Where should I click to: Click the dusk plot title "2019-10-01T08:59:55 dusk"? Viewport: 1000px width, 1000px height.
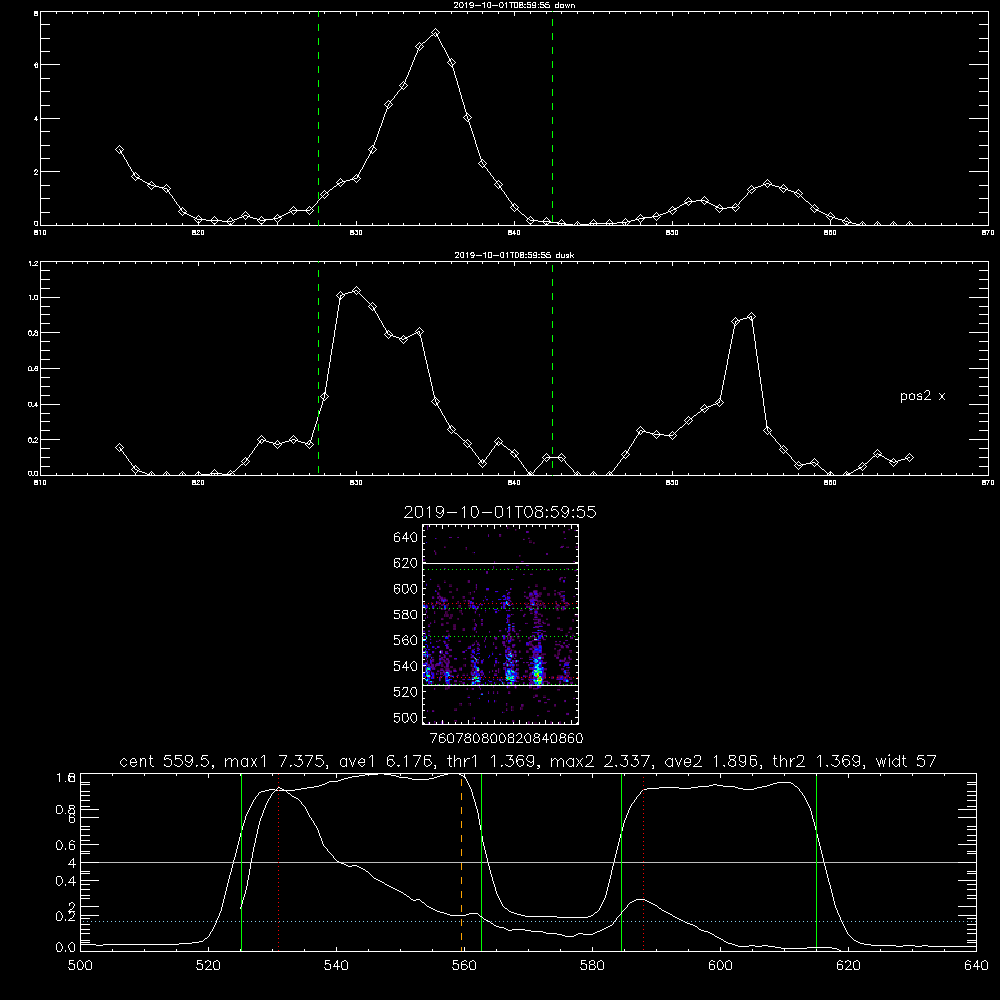pos(514,255)
